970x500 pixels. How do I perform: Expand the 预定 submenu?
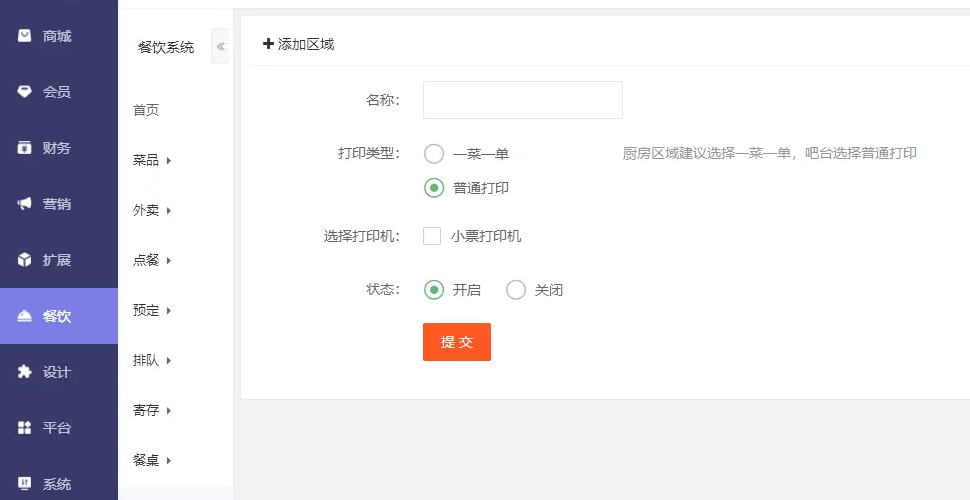pos(152,310)
